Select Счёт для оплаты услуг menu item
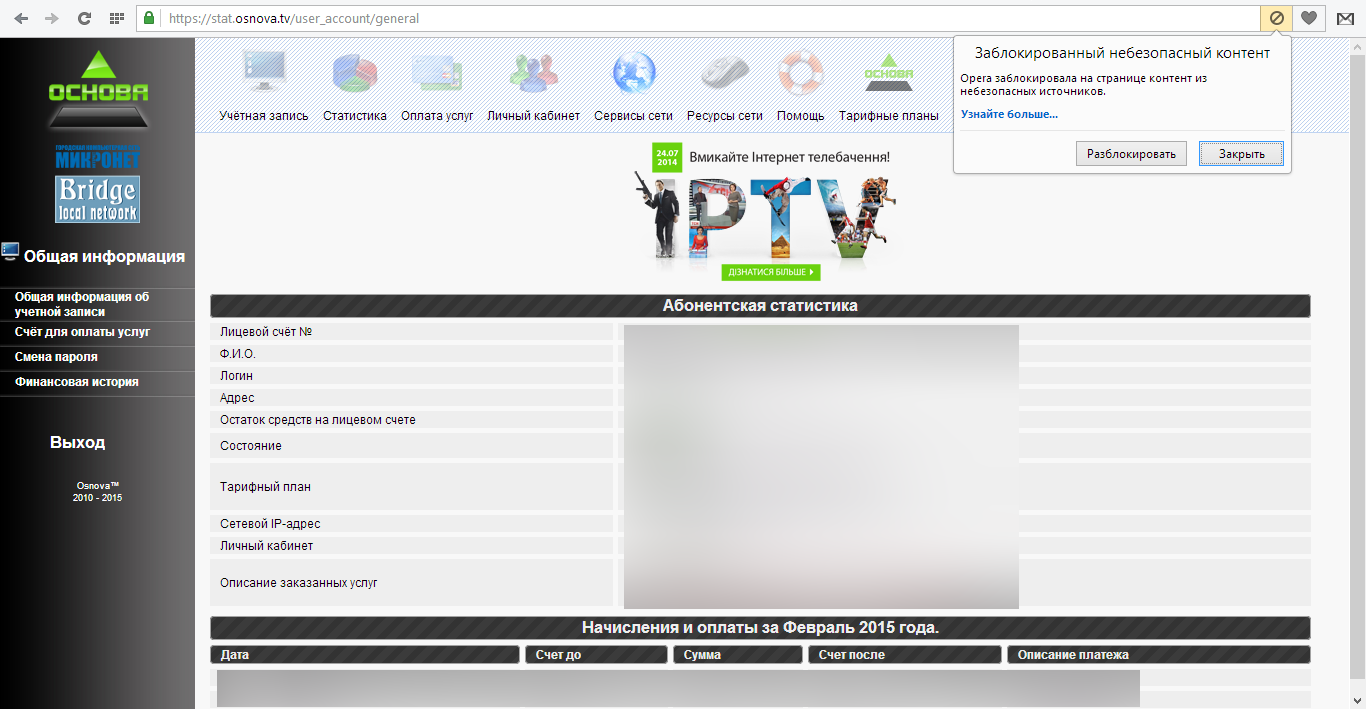This screenshot has height=709, width=1366. tap(82, 332)
